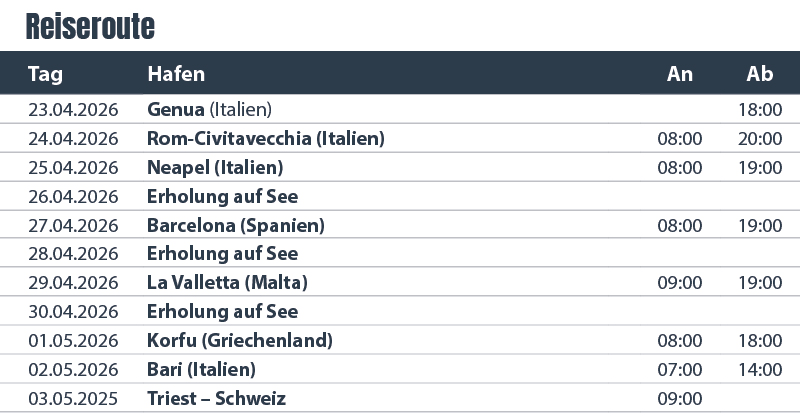The width and height of the screenshot is (800, 416).
Task: Click the Ab column header
Action: 760,74
